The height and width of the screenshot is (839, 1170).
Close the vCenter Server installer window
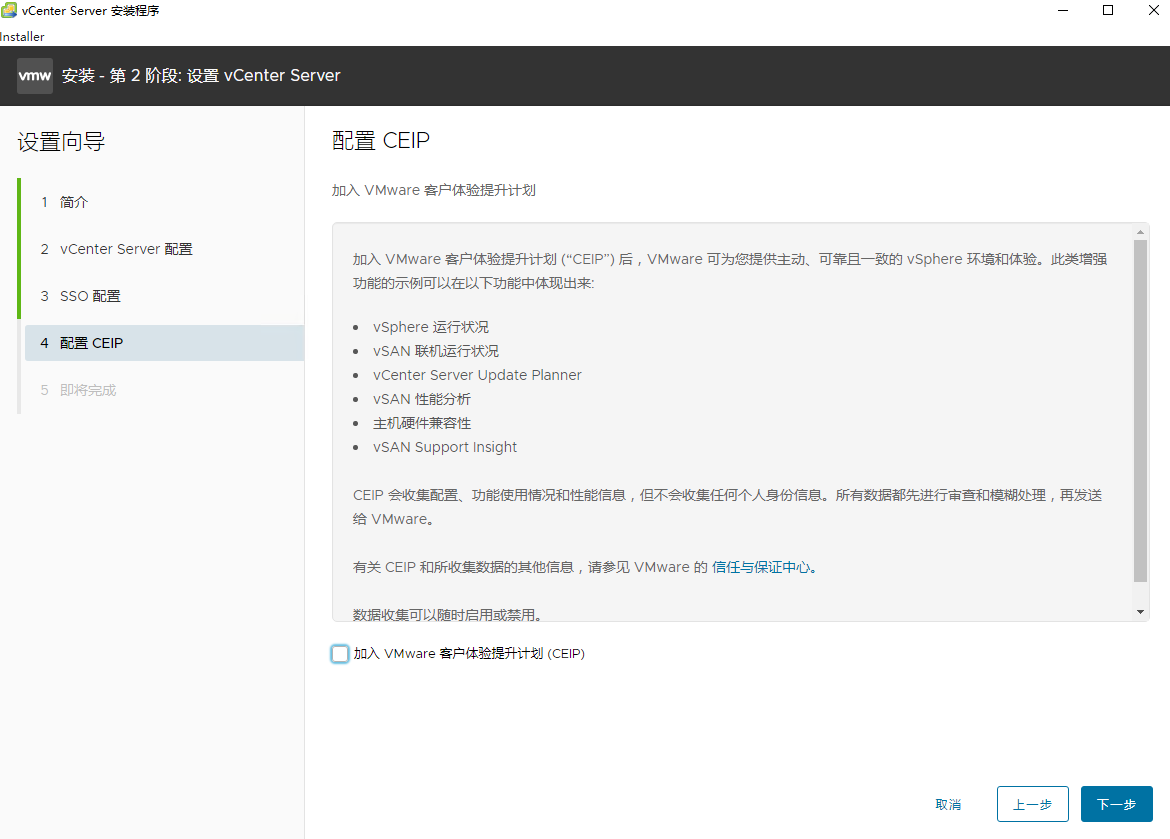point(1153,10)
